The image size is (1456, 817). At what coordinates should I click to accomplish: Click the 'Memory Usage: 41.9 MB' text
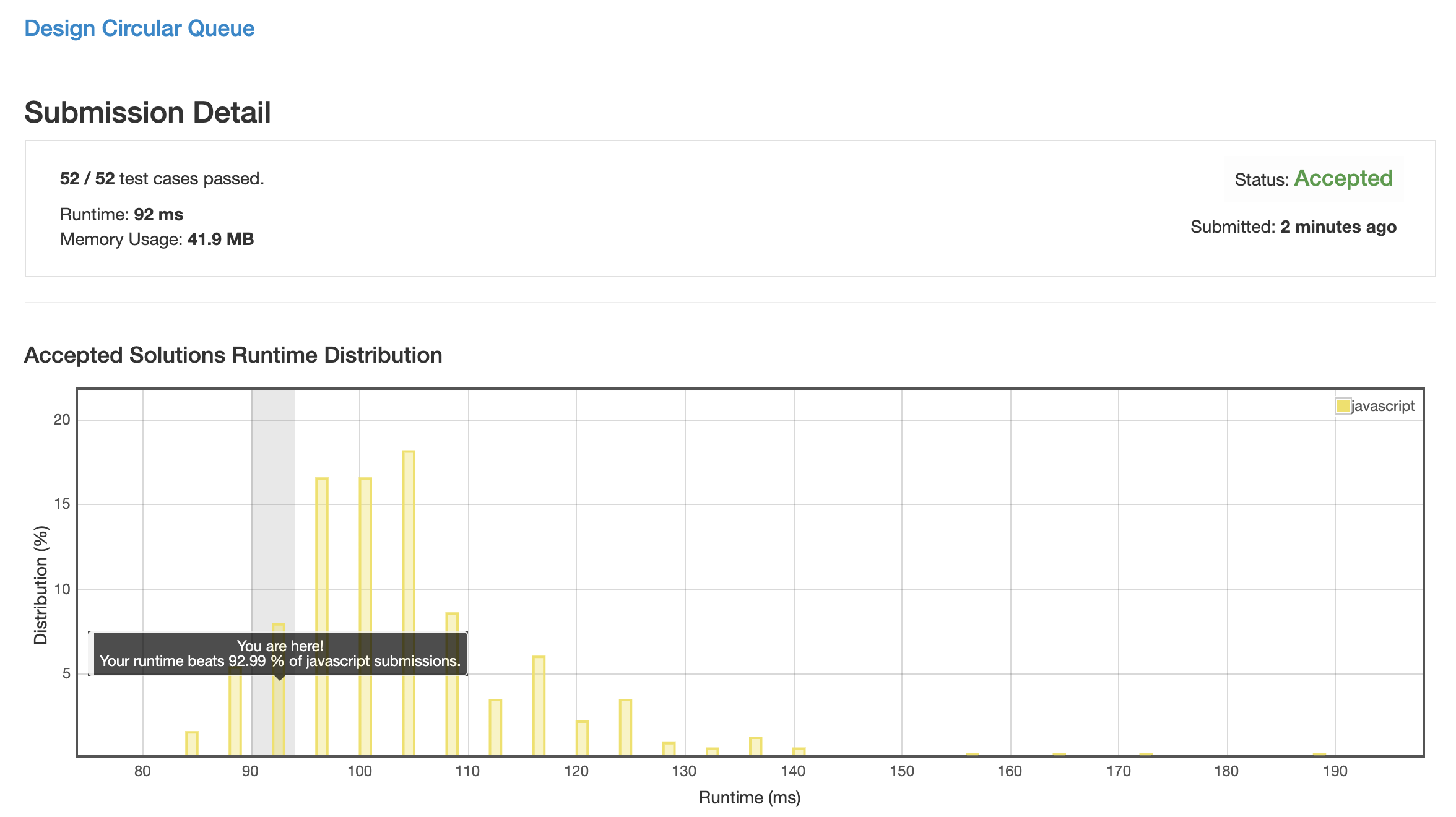(x=157, y=239)
